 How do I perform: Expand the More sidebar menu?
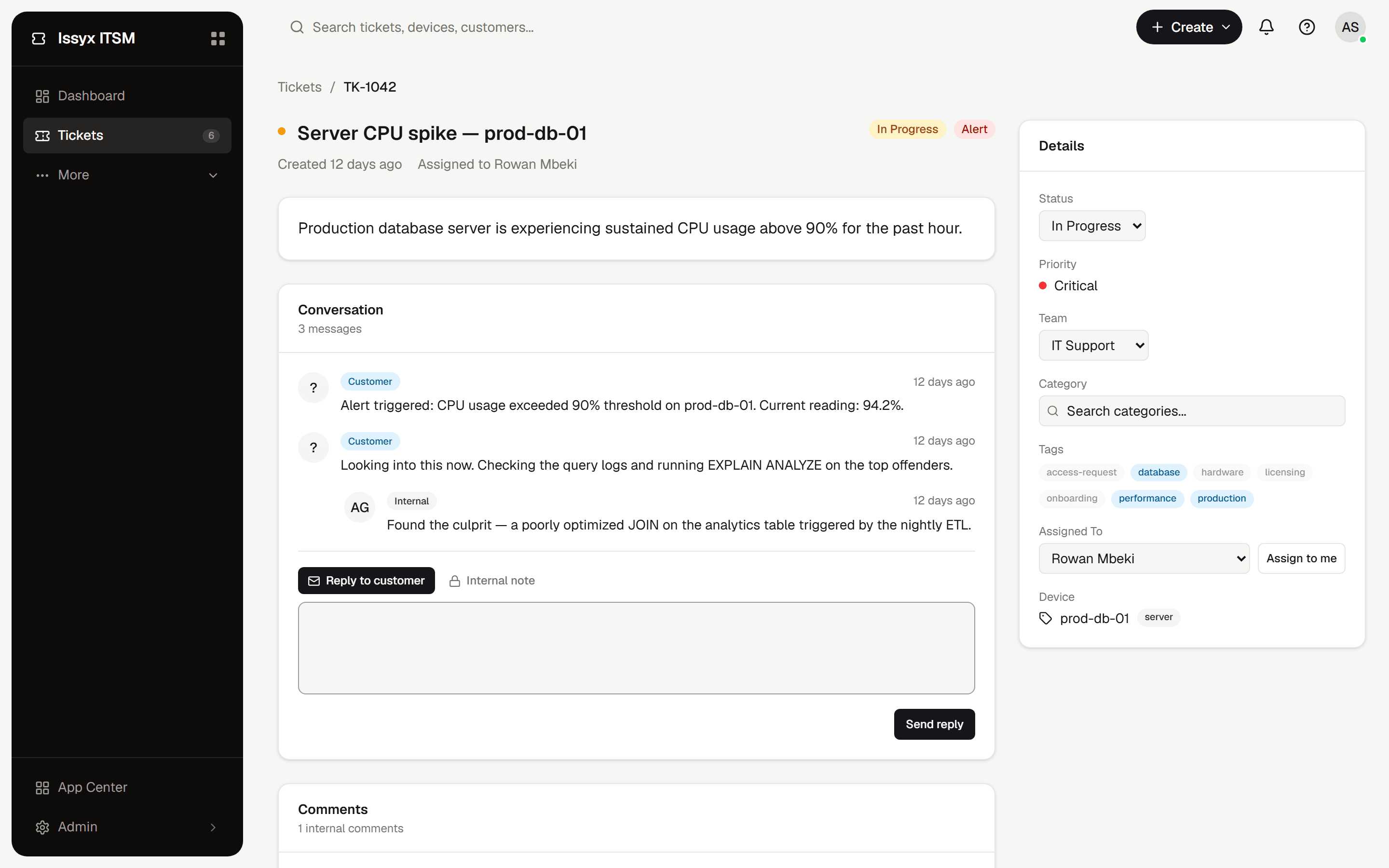tap(127, 175)
